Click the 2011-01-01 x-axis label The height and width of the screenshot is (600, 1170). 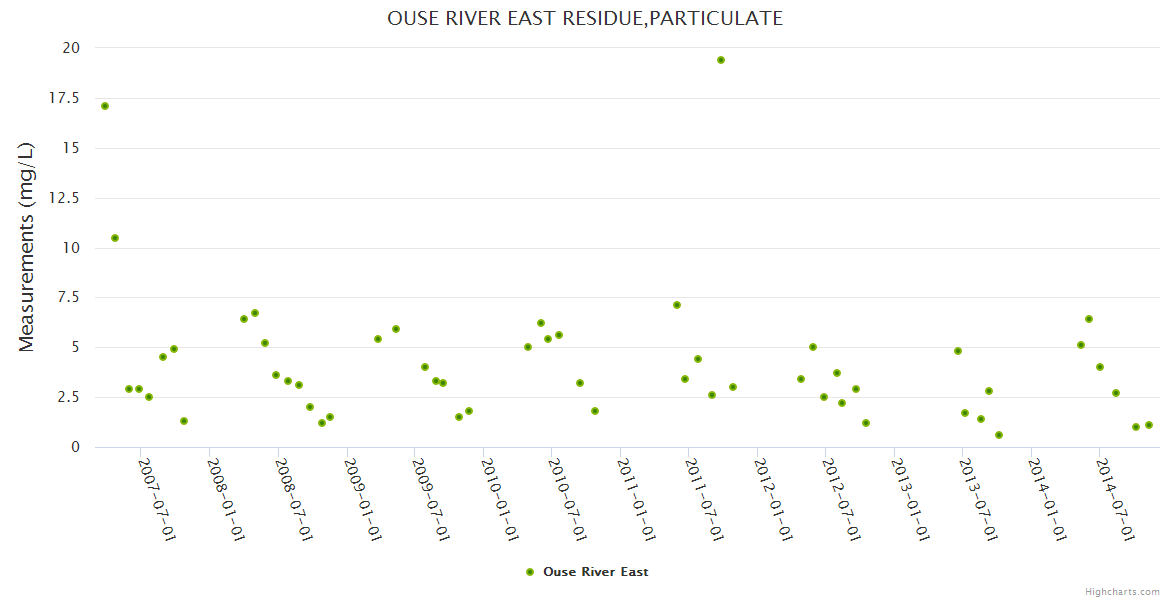636,500
